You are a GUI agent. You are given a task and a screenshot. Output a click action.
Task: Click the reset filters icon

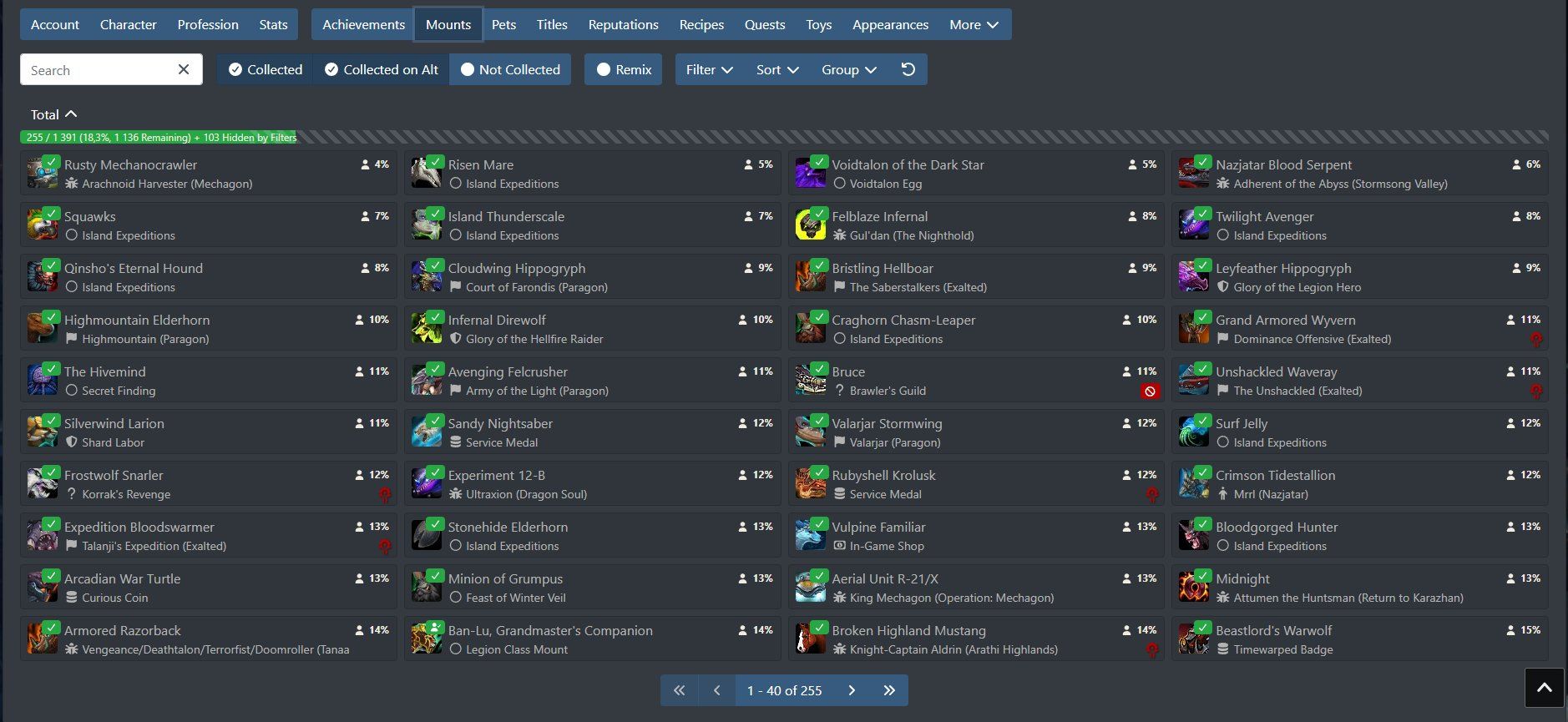coord(908,69)
